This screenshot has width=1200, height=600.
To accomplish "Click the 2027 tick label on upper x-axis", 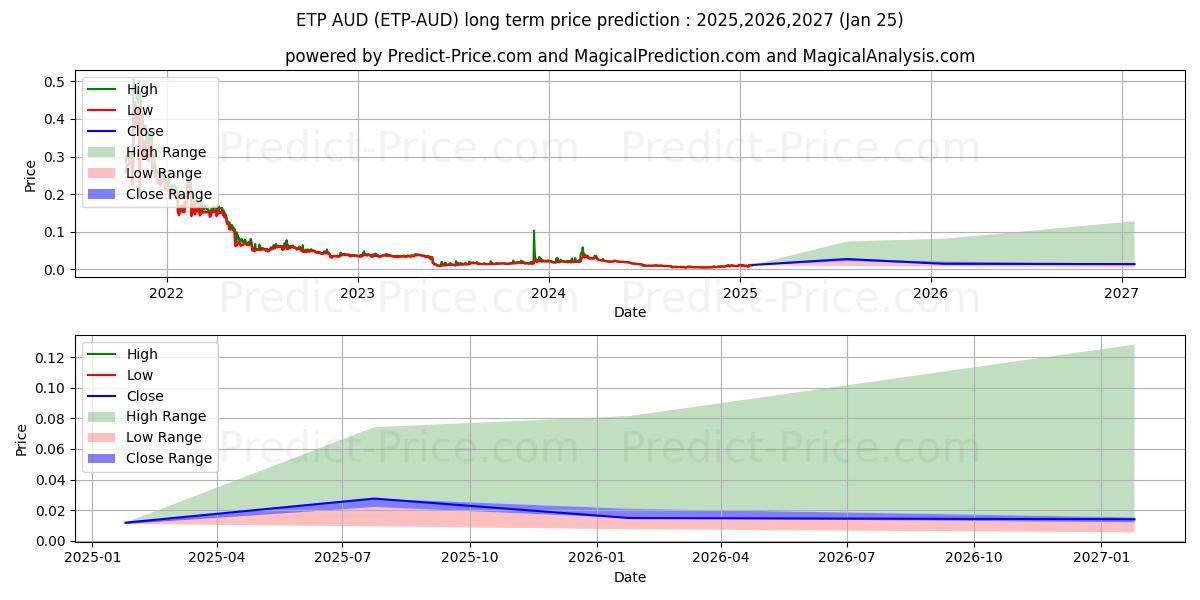I will coord(1122,293).
